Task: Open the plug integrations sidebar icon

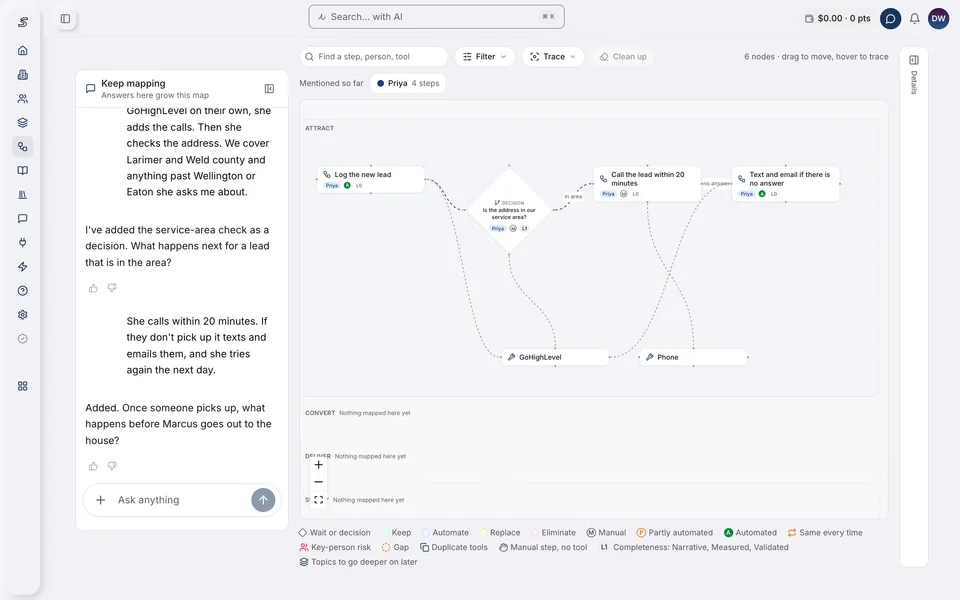Action: [x=23, y=242]
